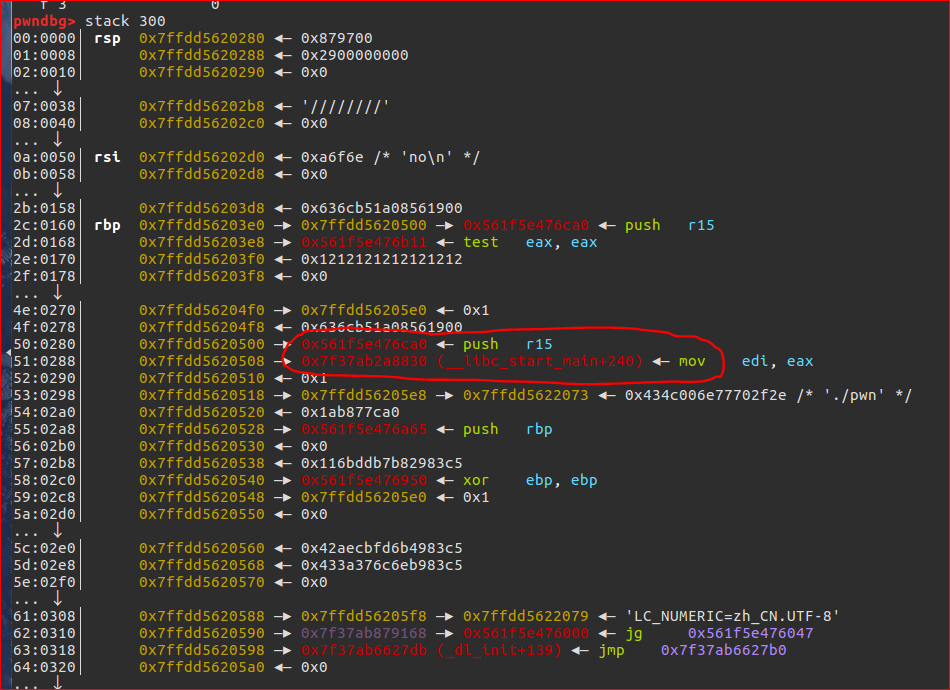This screenshot has width=950, height=690.
Task: Click purple address 0x7f37ab879168
Action: pos(364,633)
